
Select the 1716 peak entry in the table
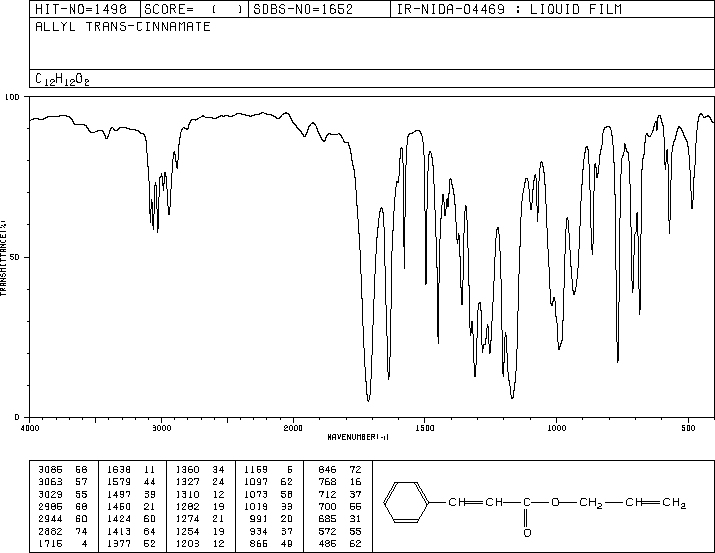[x=63, y=543]
